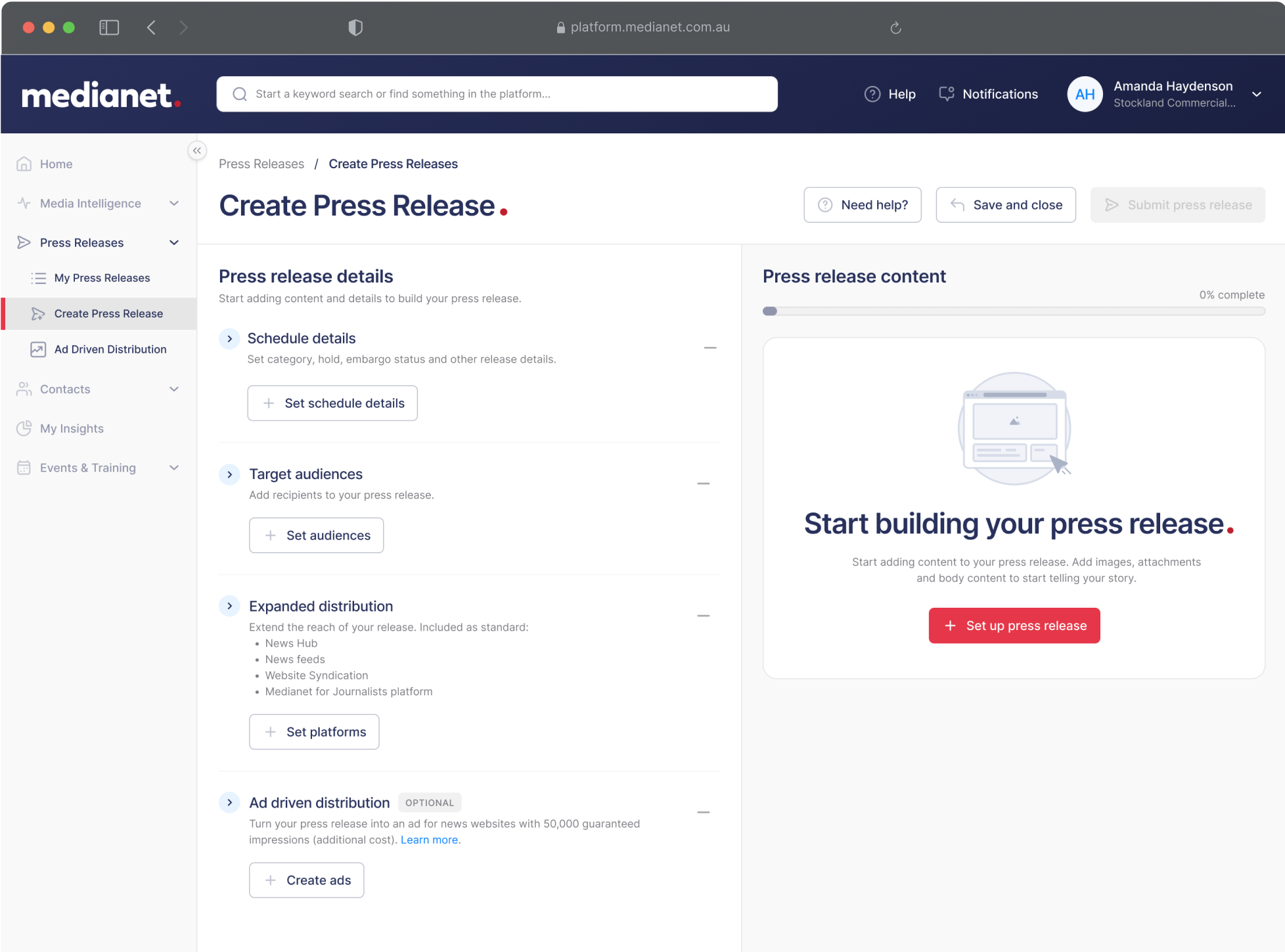Image resolution: width=1285 pixels, height=952 pixels.
Task: Collapse the sidebar with double-chevron icon
Action: [196, 150]
